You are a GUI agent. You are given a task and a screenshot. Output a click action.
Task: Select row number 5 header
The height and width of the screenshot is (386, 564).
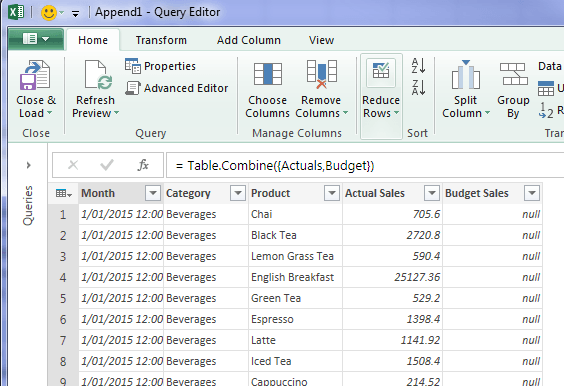coord(63,298)
